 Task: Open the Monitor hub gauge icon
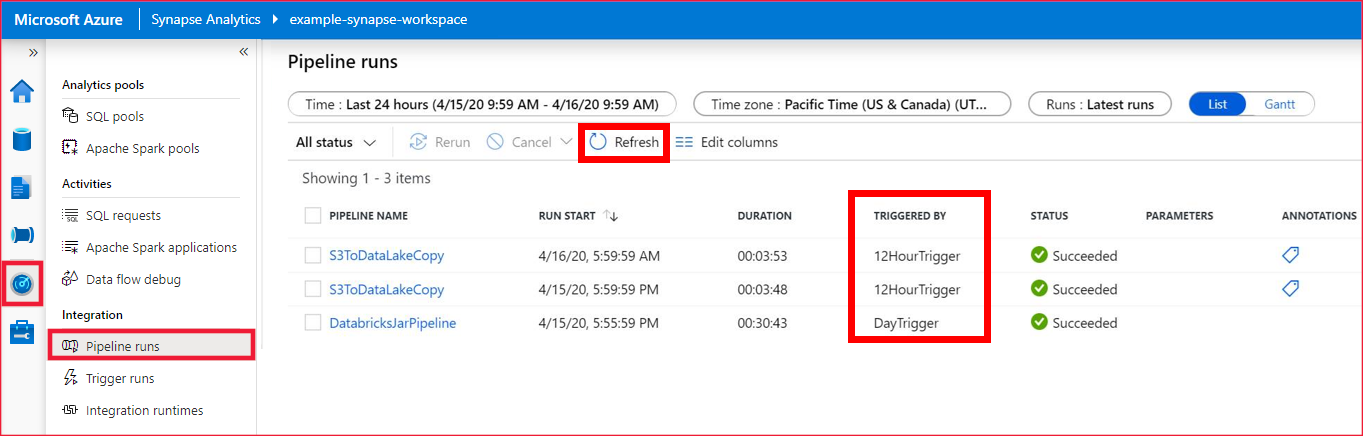(22, 284)
